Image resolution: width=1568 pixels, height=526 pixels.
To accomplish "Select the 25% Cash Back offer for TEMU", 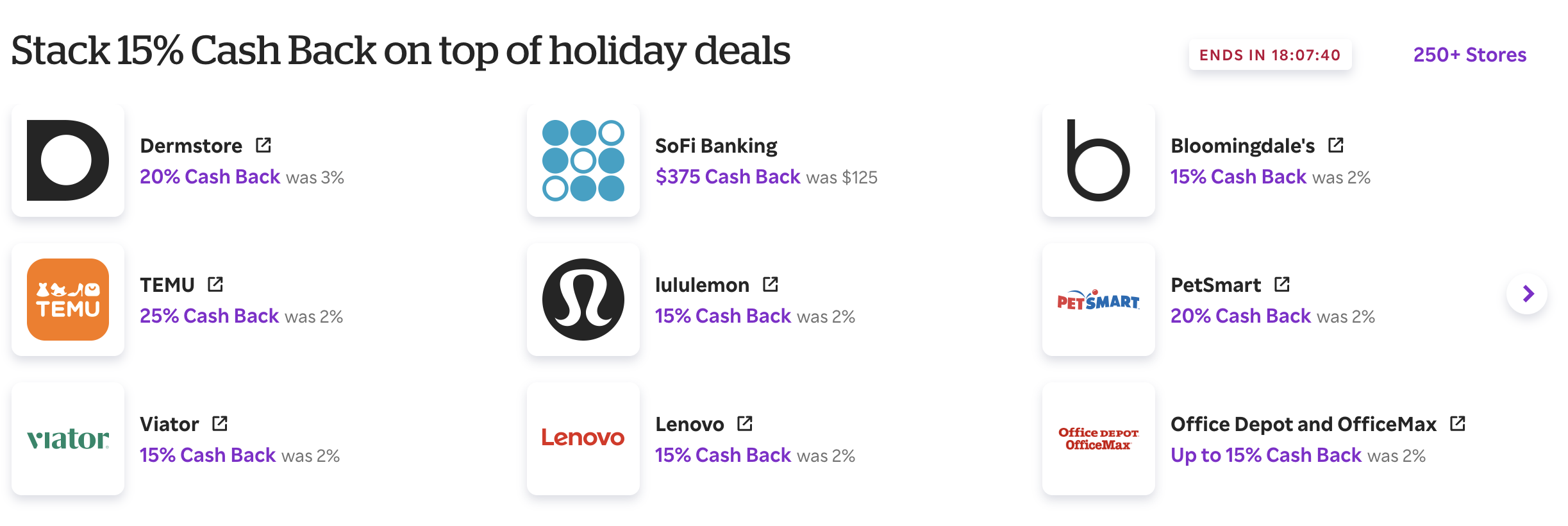I will click(208, 316).
